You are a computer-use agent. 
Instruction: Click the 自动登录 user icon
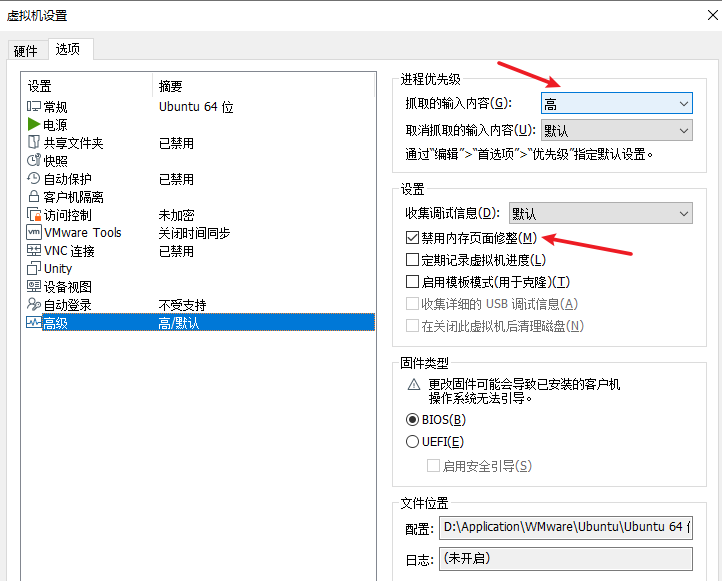coord(34,304)
